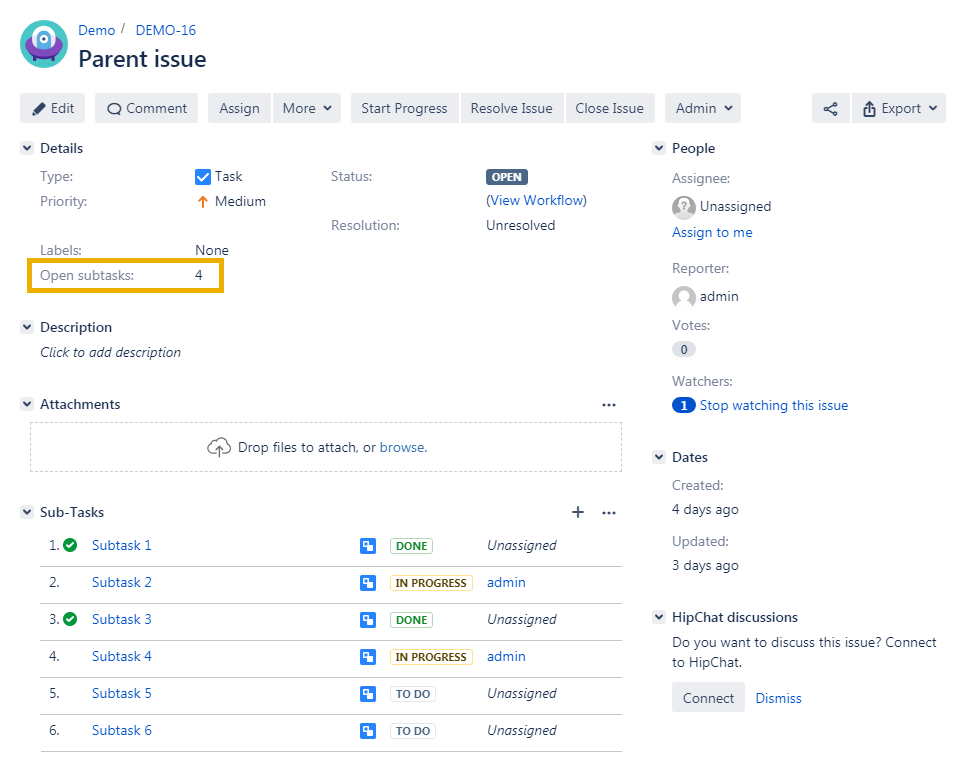Open Subtask 1

(121, 545)
